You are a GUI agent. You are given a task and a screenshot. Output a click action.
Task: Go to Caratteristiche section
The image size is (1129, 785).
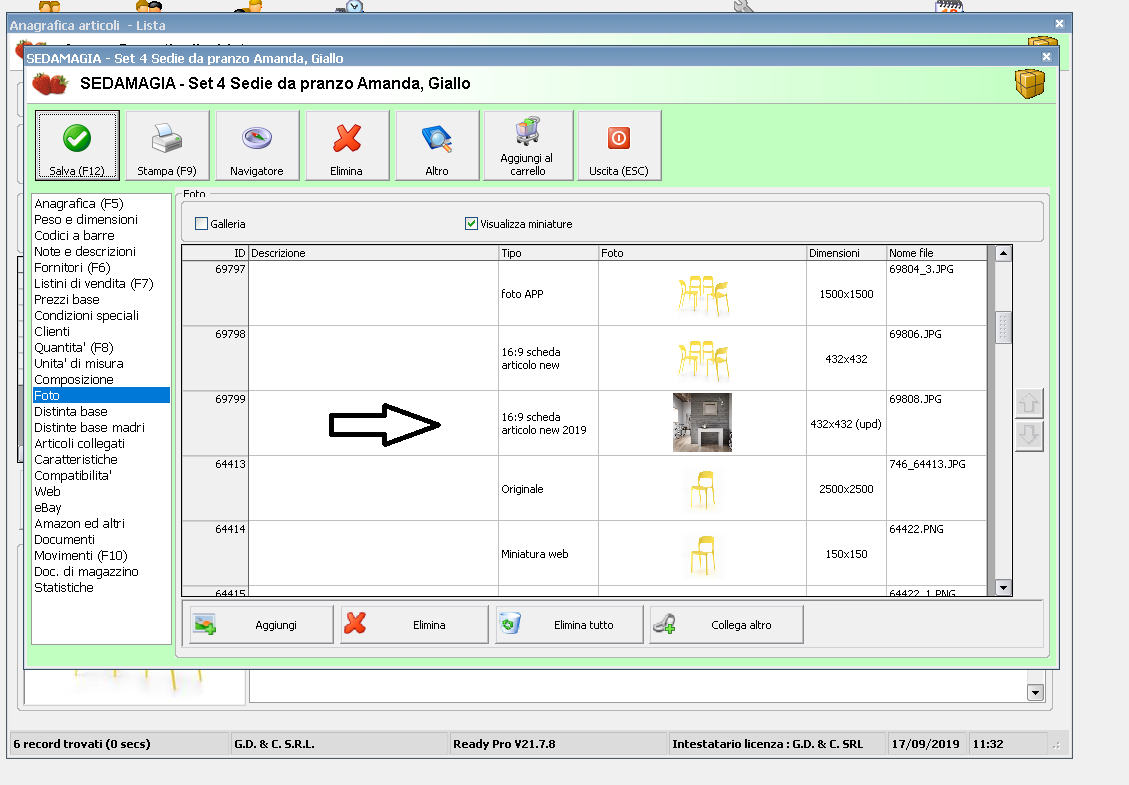[76, 459]
